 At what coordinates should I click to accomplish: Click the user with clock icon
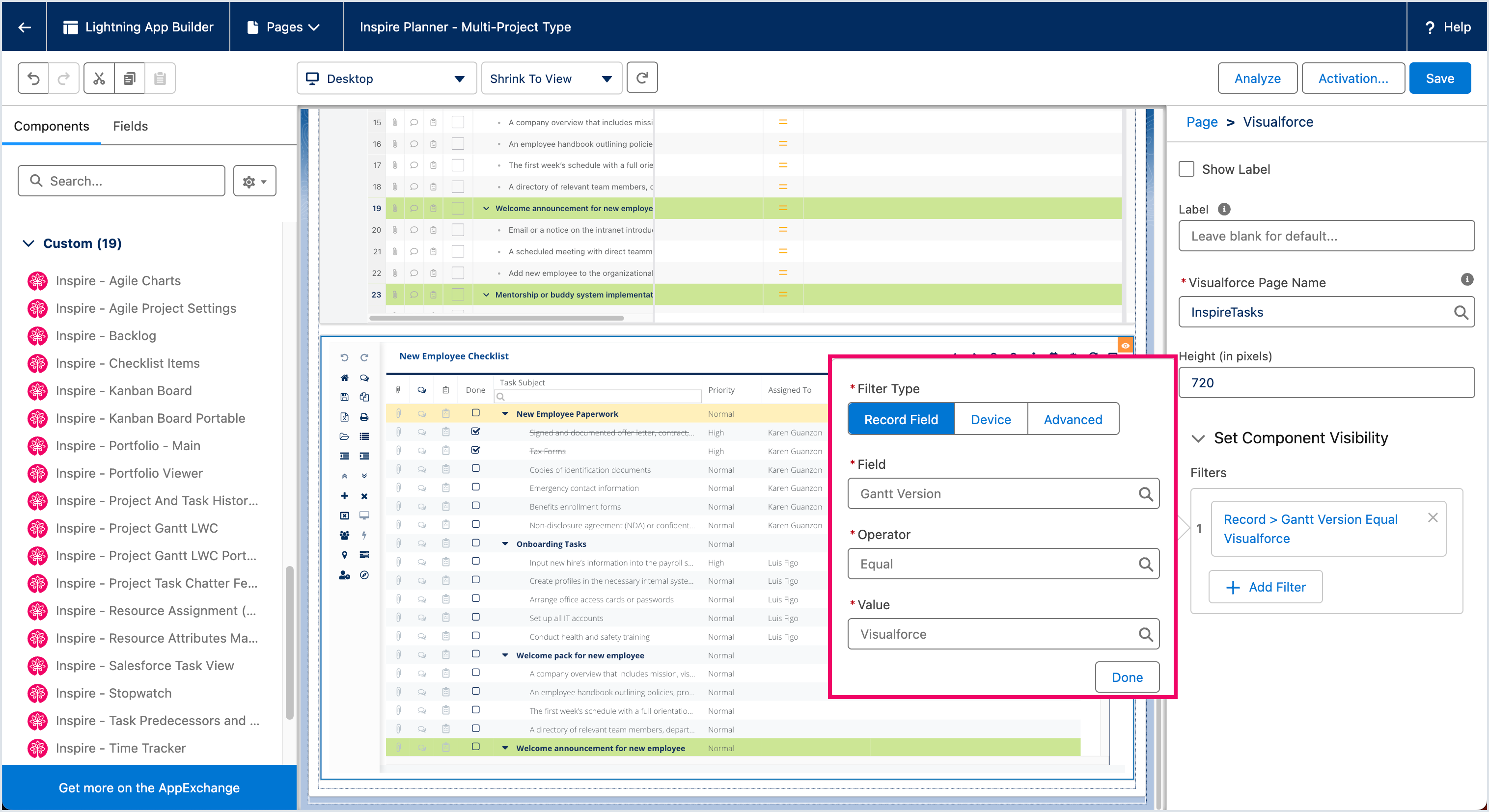coord(345,575)
